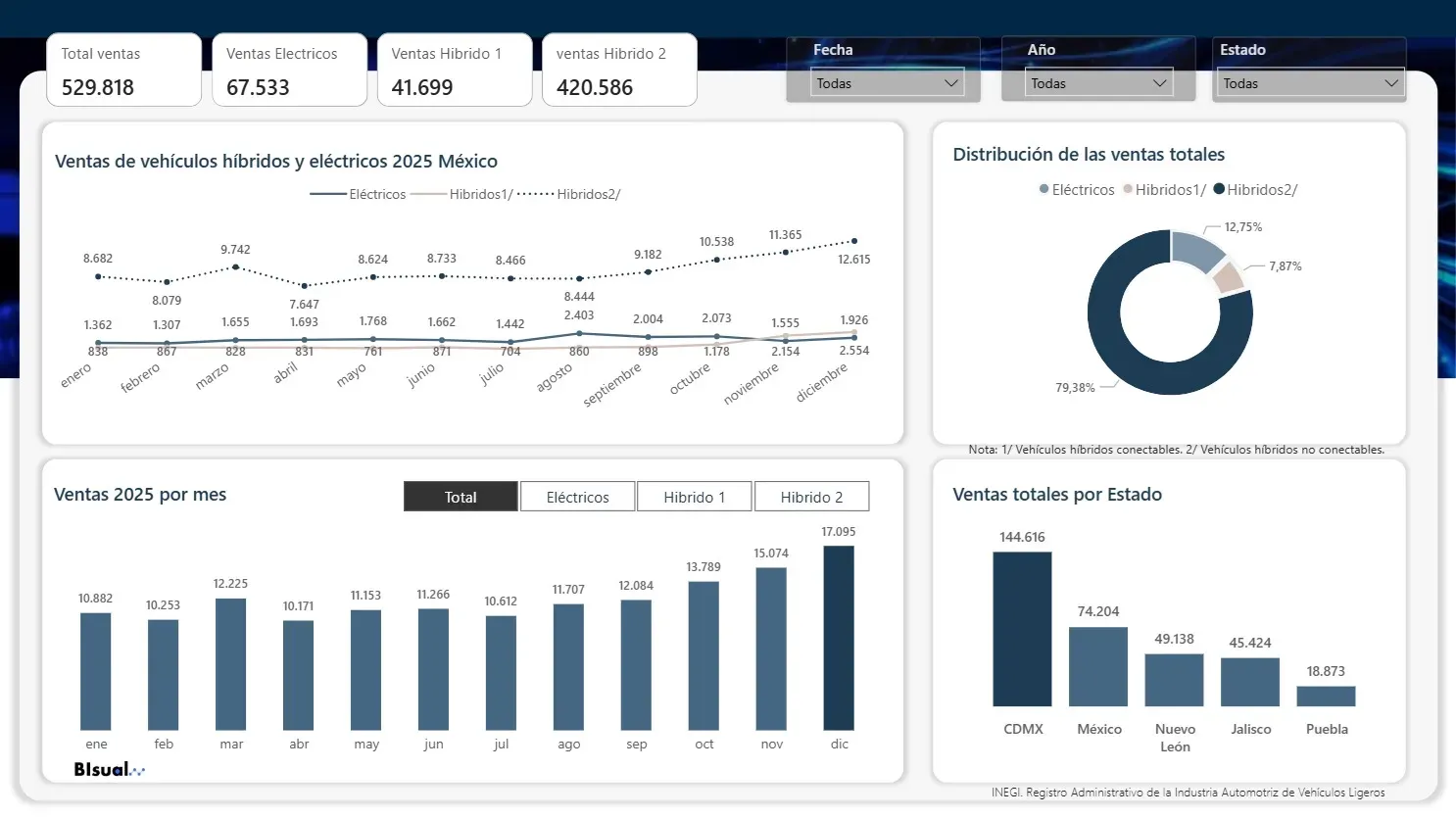Screen dimensions: 1456x818
Task: Open the Estado filter dropdown
Action: click(x=1309, y=83)
